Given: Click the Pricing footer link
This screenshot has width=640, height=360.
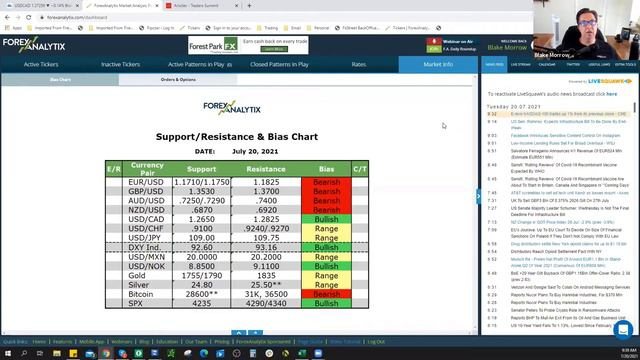Looking at the screenshot, I should [x=222, y=342].
